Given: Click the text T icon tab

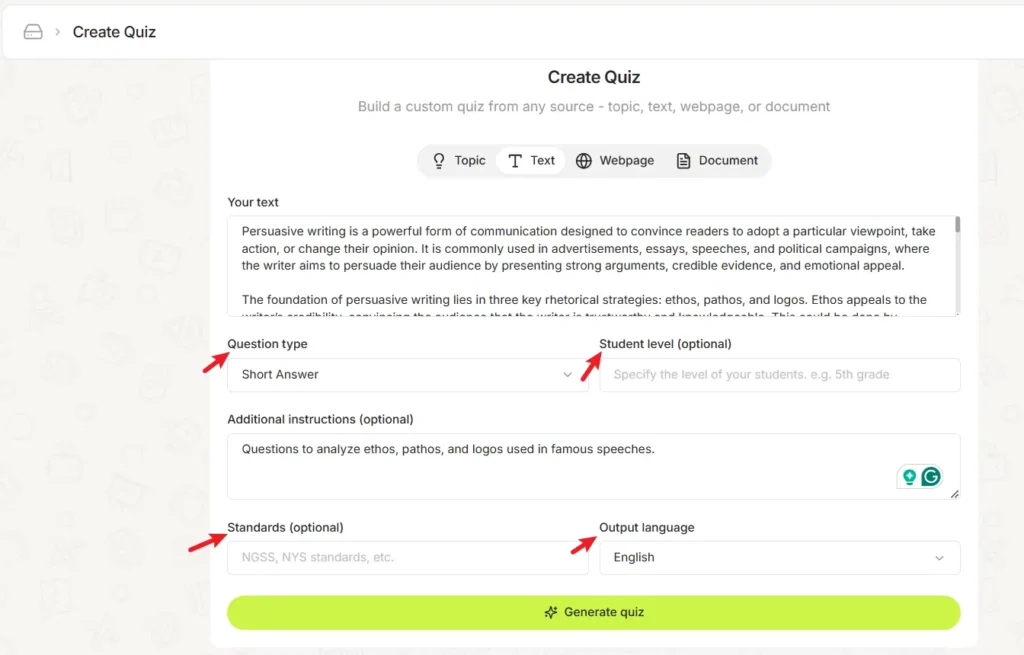Looking at the screenshot, I should coord(515,161).
